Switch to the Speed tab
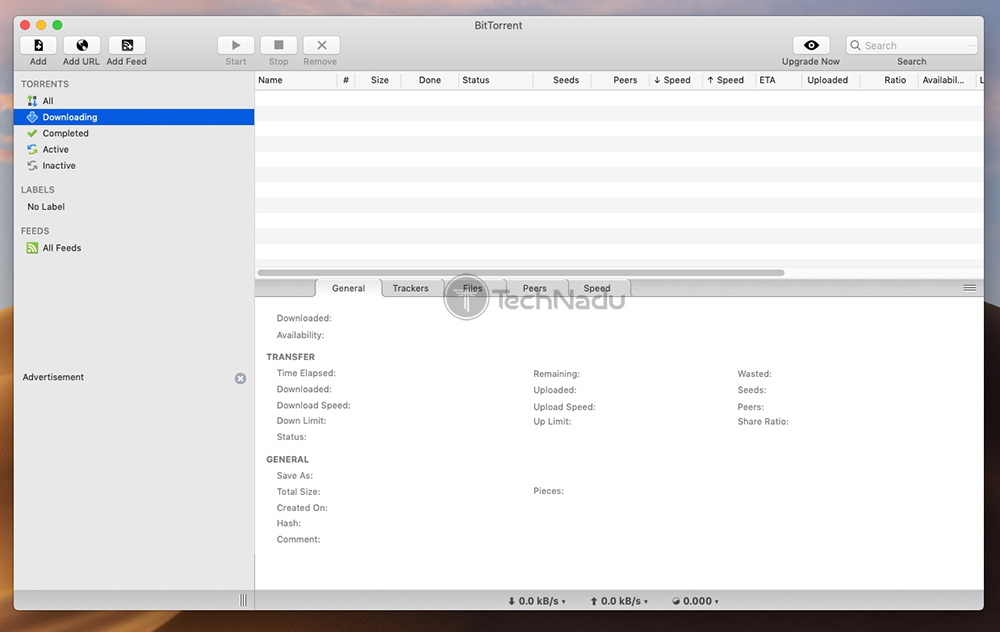Image resolution: width=1000 pixels, height=632 pixels. [597, 288]
